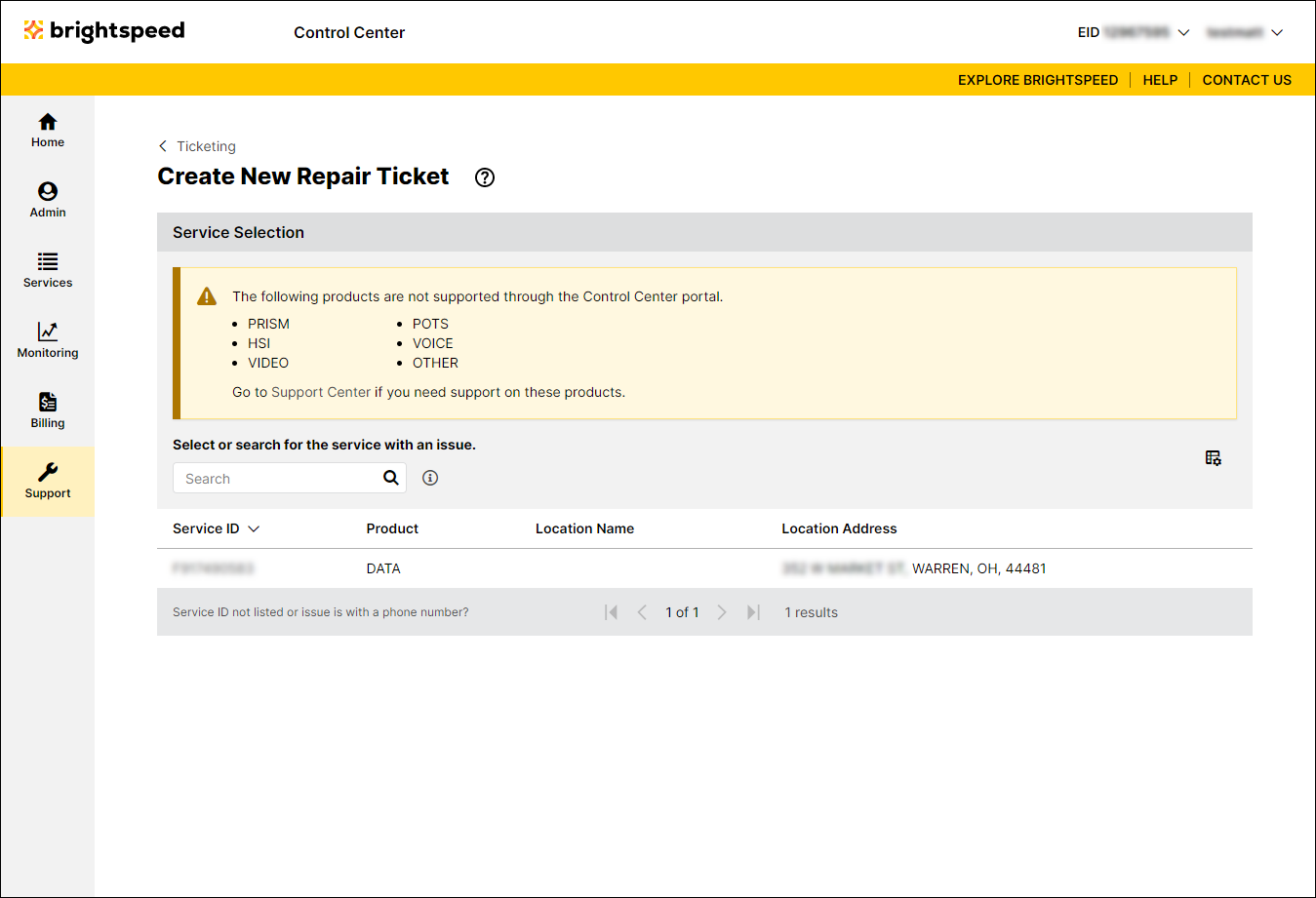Click the VIDEO list item
1316x898 pixels.
pyautogui.click(x=268, y=363)
